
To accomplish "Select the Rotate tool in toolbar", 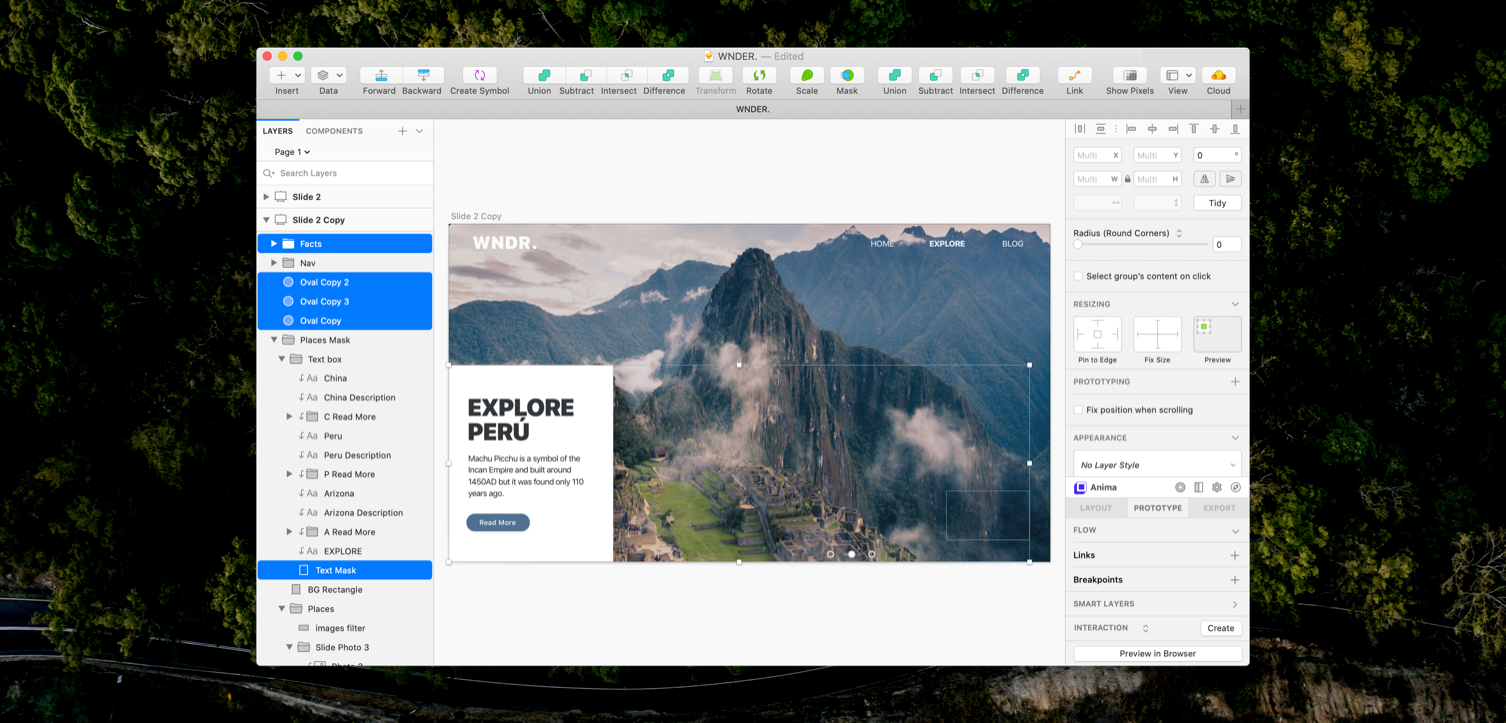I will 759,76.
